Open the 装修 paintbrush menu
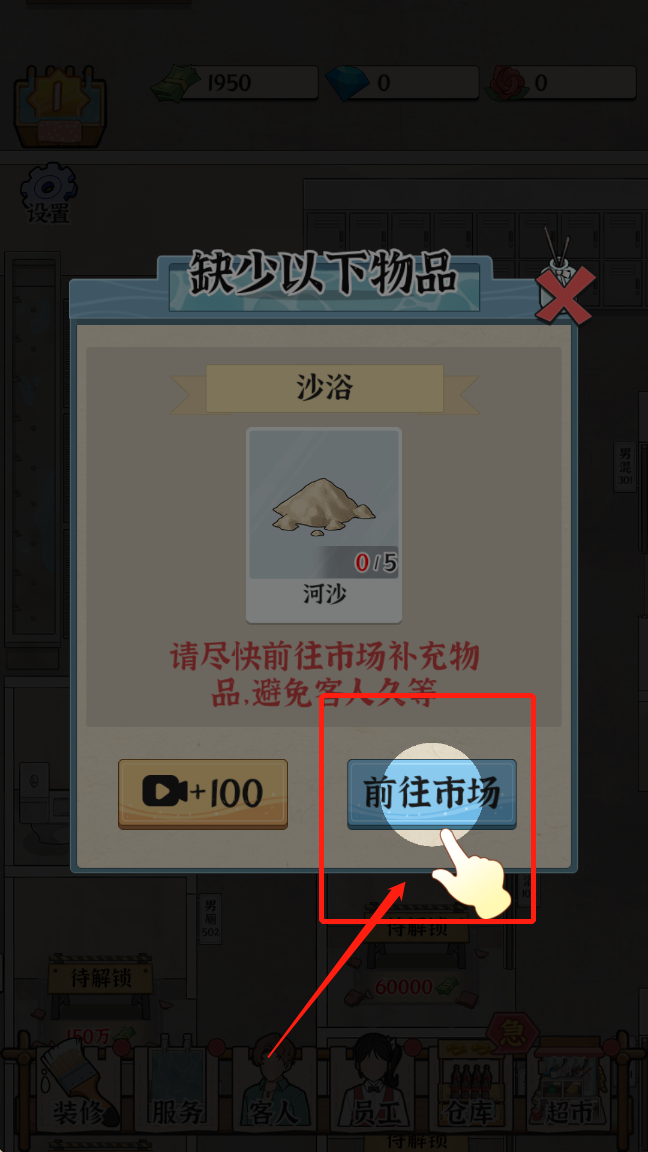 click(80, 1085)
